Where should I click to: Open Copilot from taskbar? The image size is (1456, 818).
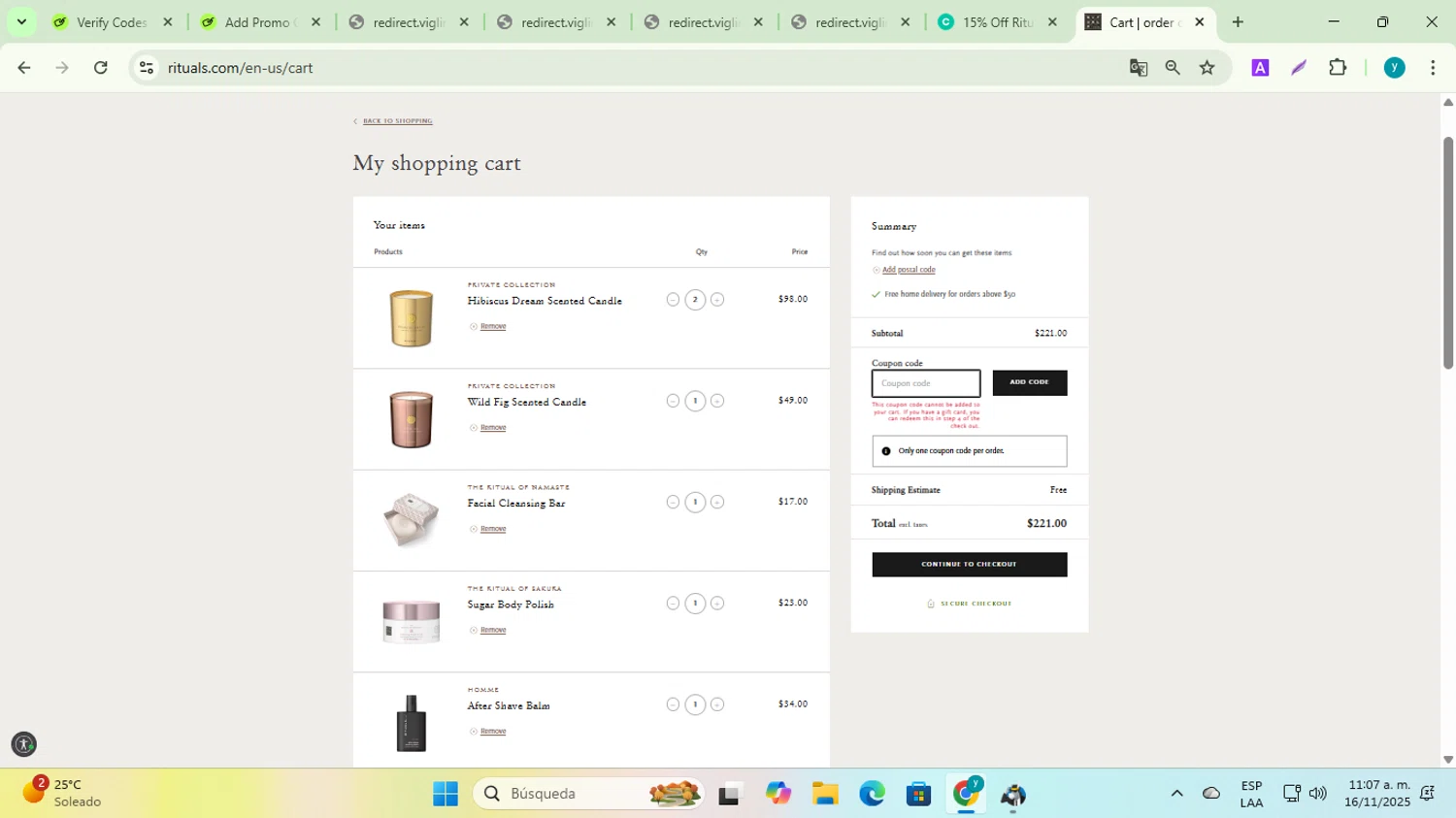(778, 794)
